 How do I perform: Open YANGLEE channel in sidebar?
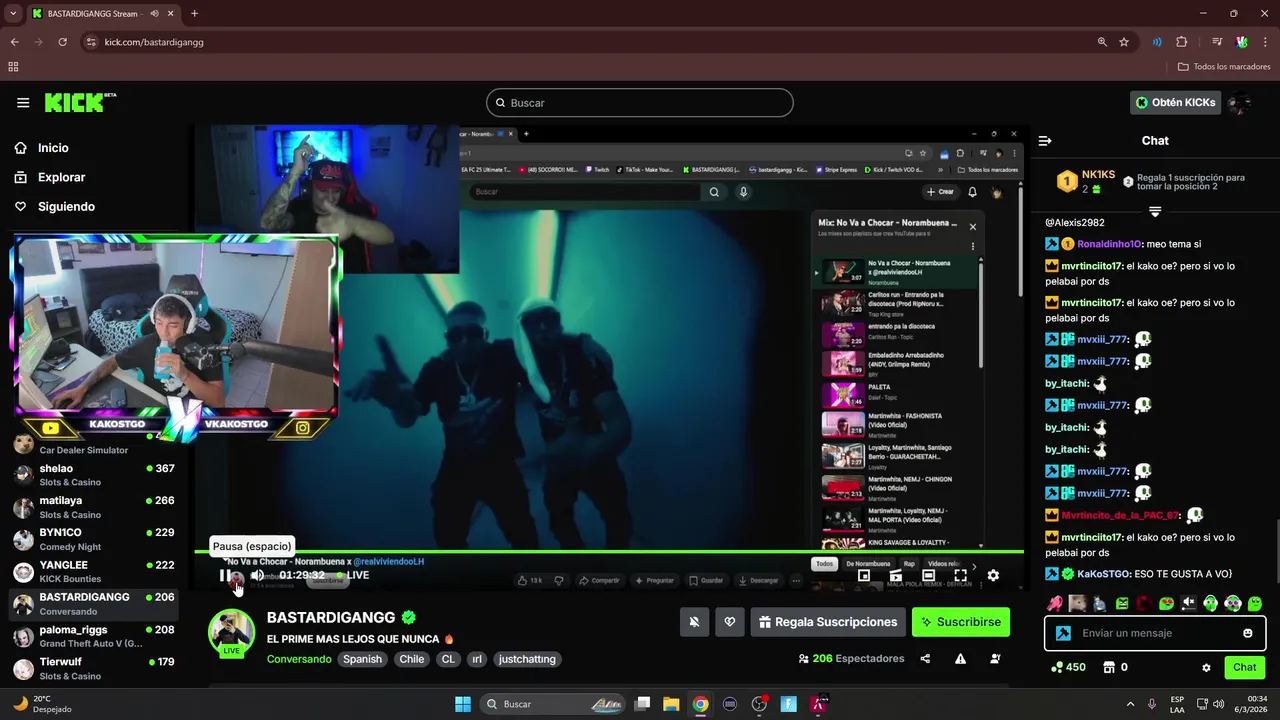pos(94,572)
